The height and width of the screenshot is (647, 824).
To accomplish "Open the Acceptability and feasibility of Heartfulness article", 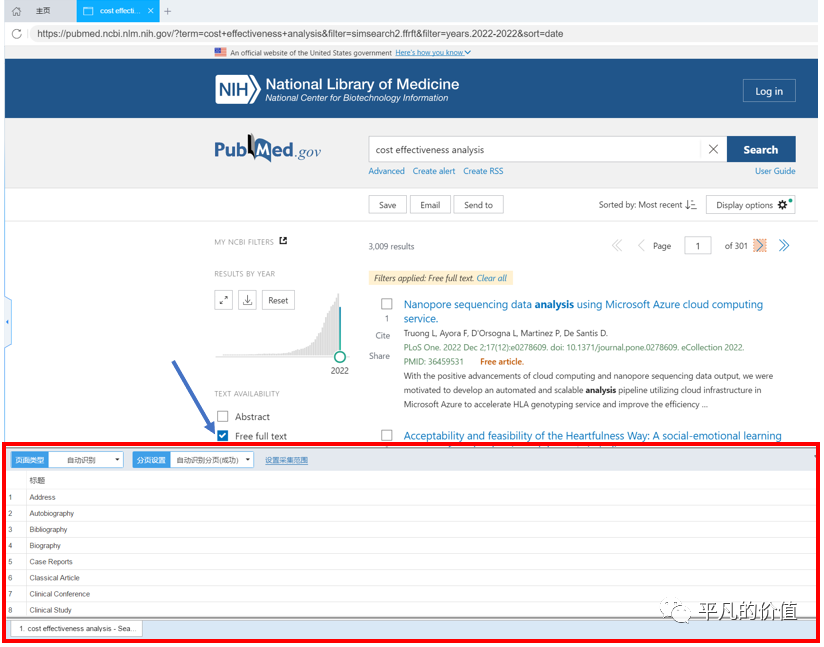I will tap(592, 436).
